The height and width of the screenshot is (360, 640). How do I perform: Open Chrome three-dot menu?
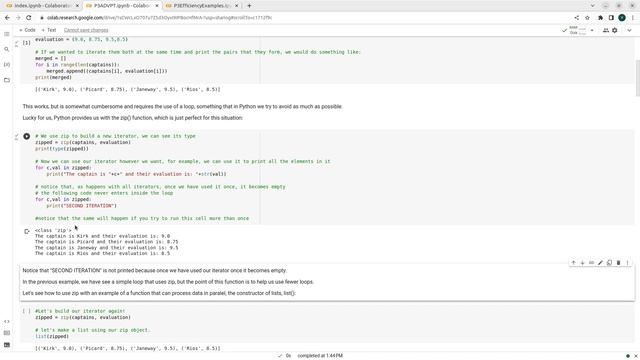(x=633, y=18)
